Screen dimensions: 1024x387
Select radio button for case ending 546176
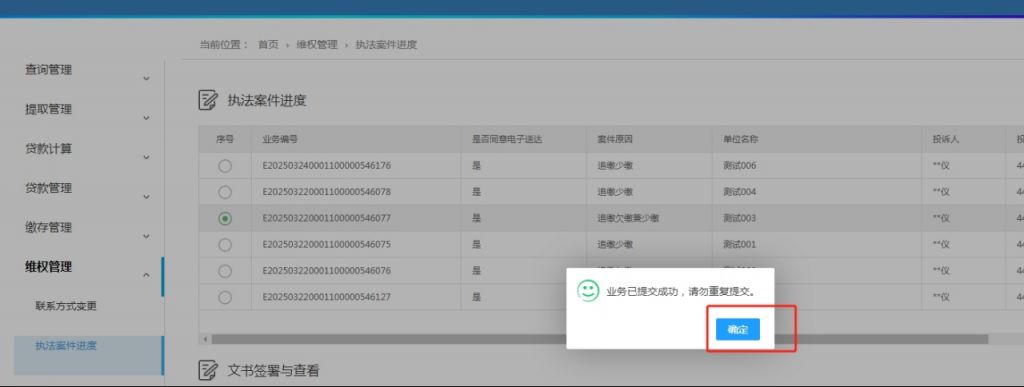click(225, 166)
